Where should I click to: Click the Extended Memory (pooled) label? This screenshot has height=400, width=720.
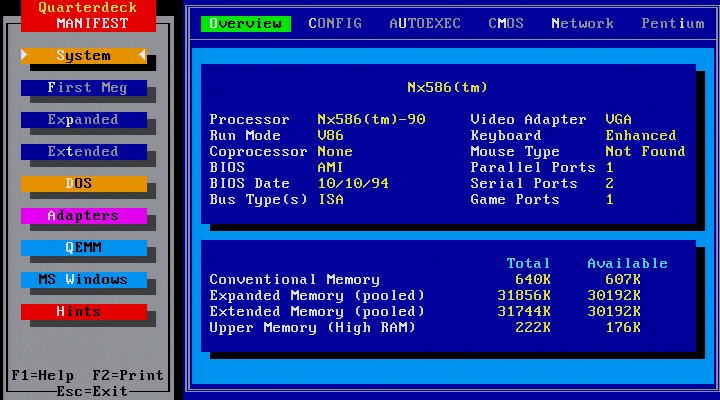[317, 312]
